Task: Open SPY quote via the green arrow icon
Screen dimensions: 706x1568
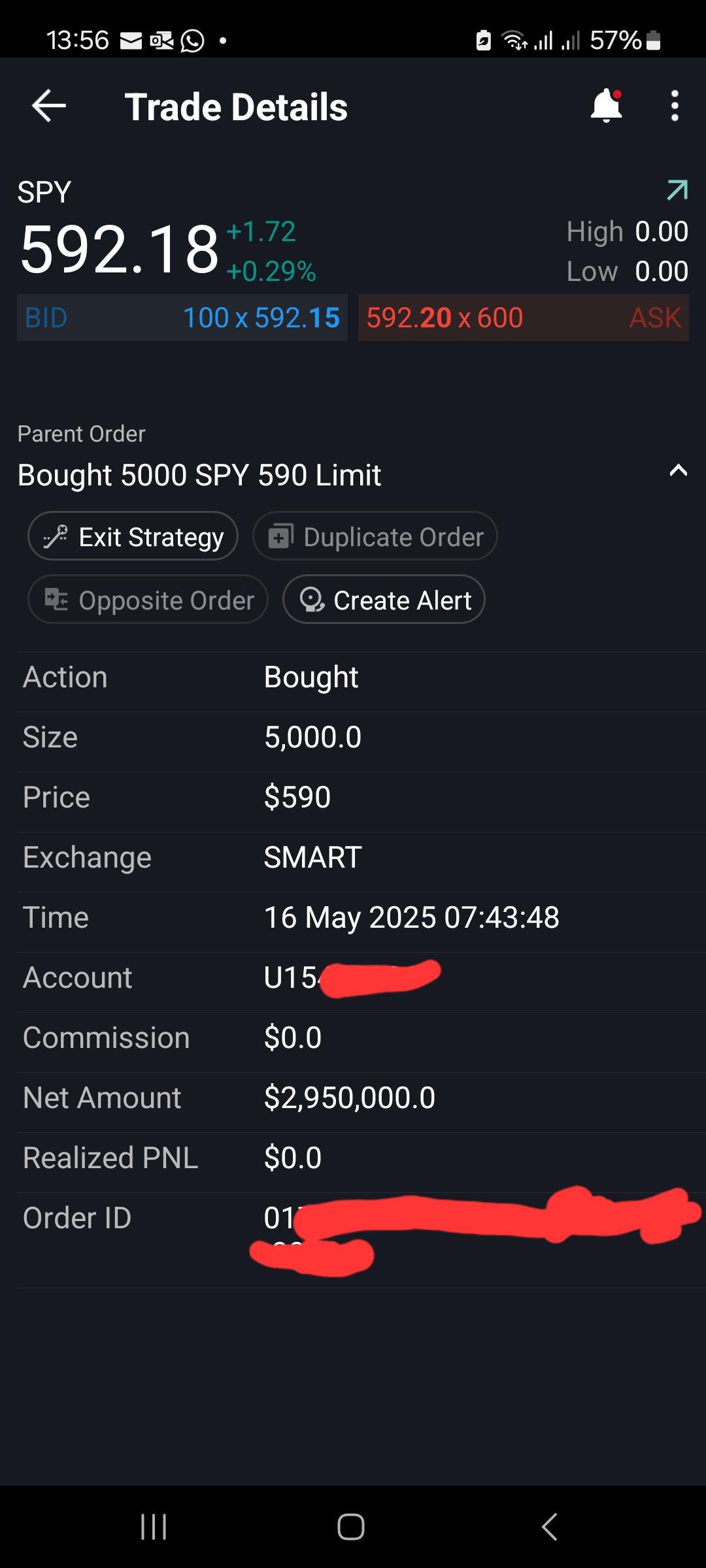Action: tap(677, 190)
